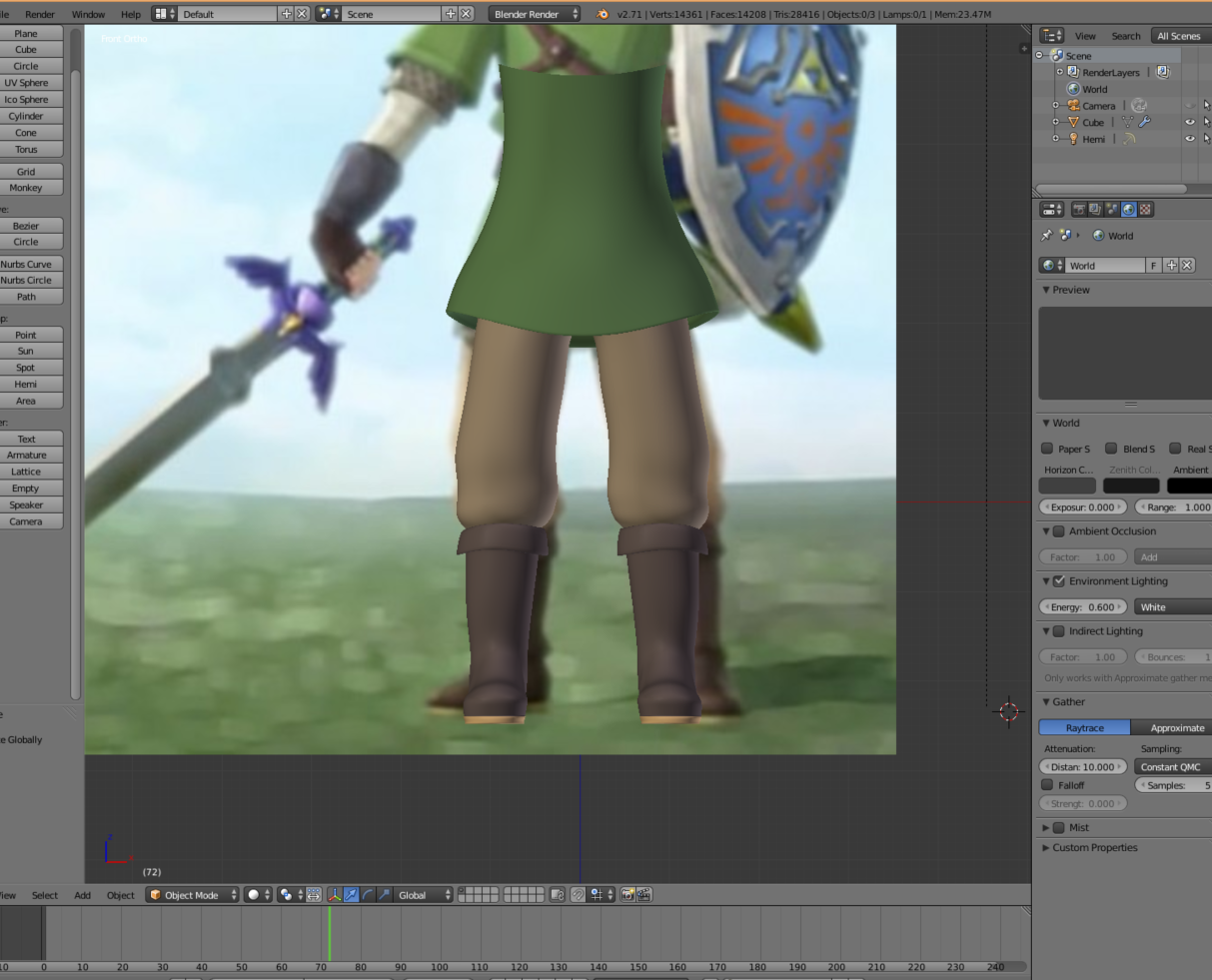Select the translate manipulator arrow icon
Image resolution: width=1212 pixels, height=980 pixels.
(x=351, y=895)
